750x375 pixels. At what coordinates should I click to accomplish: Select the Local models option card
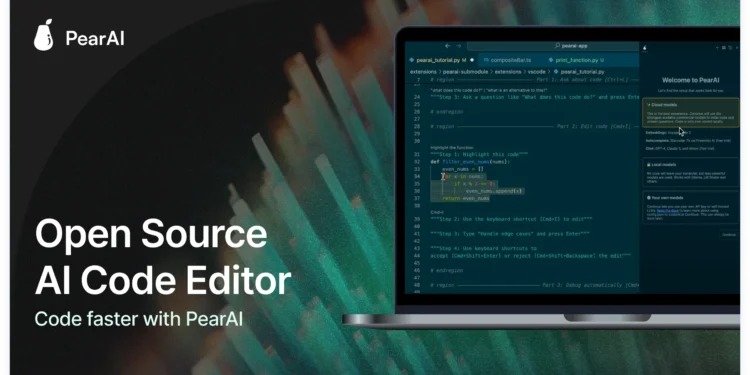tap(691, 172)
